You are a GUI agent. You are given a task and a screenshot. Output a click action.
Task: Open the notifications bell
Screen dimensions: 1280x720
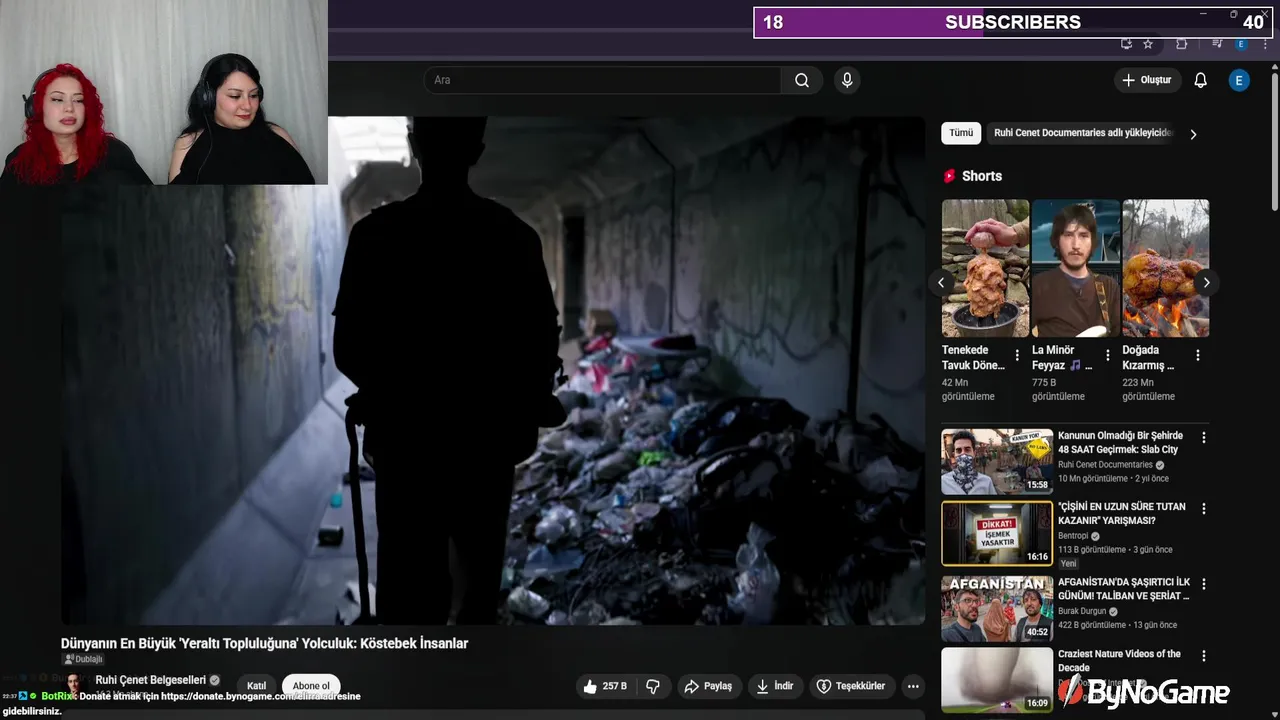point(1200,80)
